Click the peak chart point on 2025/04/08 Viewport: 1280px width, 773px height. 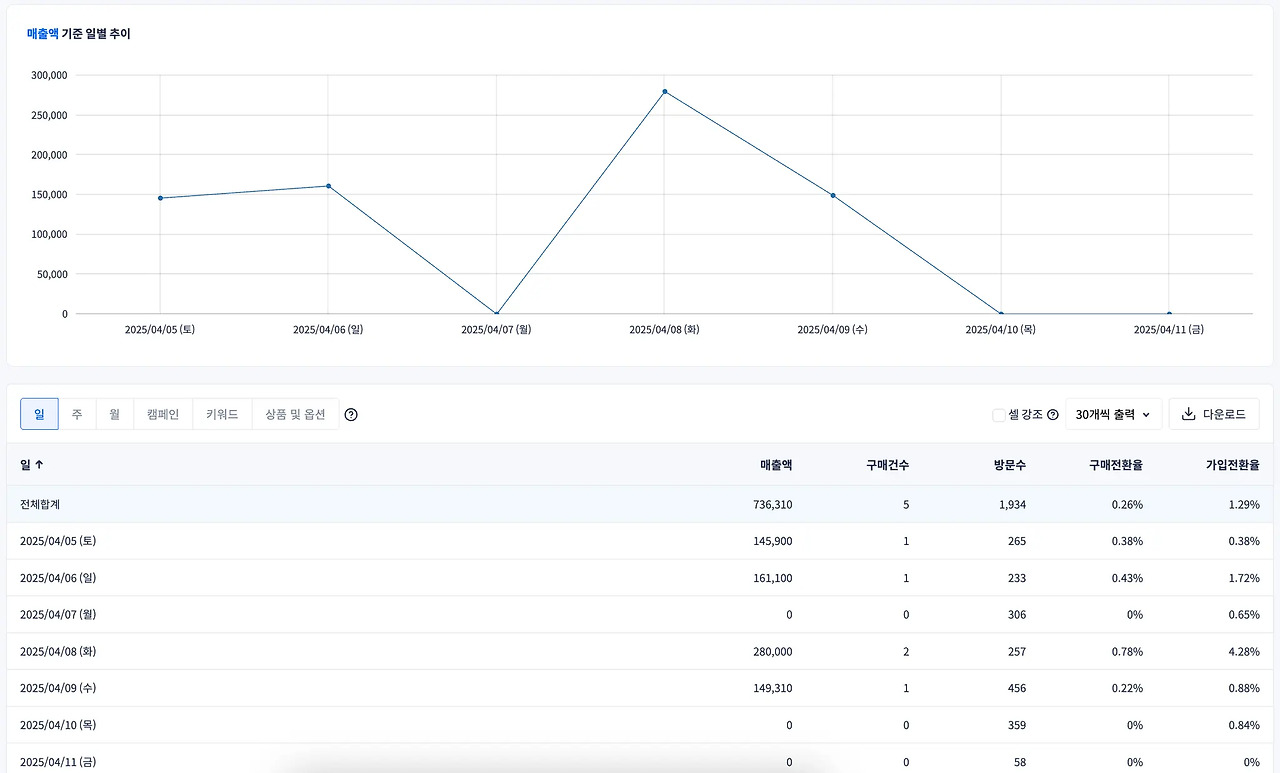[x=664, y=92]
